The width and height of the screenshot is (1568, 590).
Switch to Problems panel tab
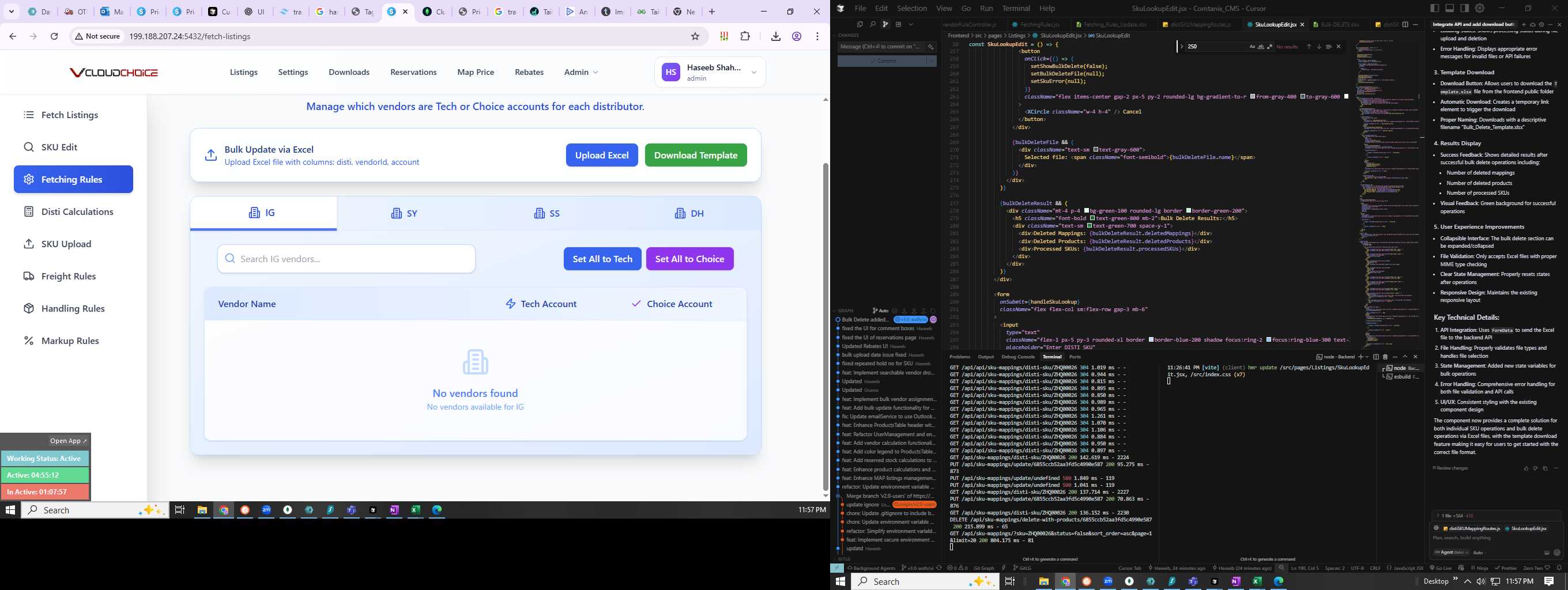click(960, 357)
